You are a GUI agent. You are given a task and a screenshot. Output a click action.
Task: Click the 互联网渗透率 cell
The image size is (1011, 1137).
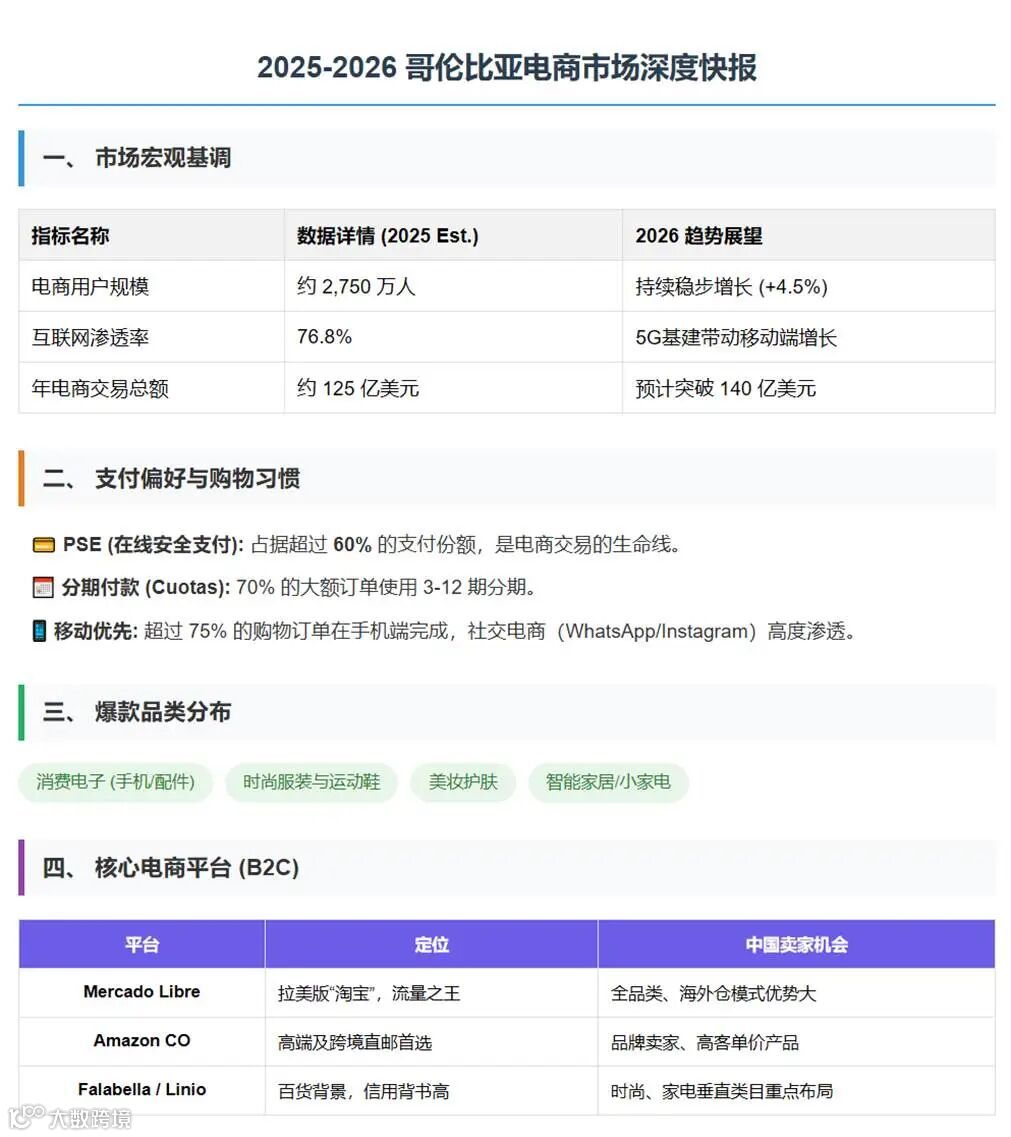(152, 337)
